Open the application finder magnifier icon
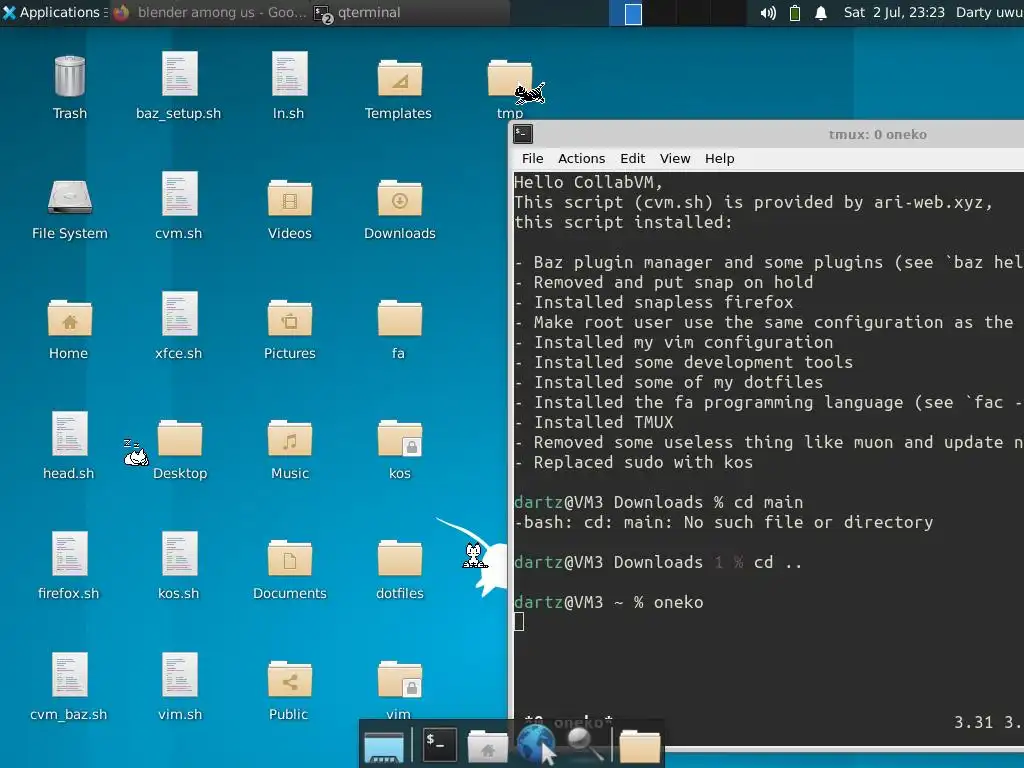Image resolution: width=1024 pixels, height=768 pixels. coord(583,744)
